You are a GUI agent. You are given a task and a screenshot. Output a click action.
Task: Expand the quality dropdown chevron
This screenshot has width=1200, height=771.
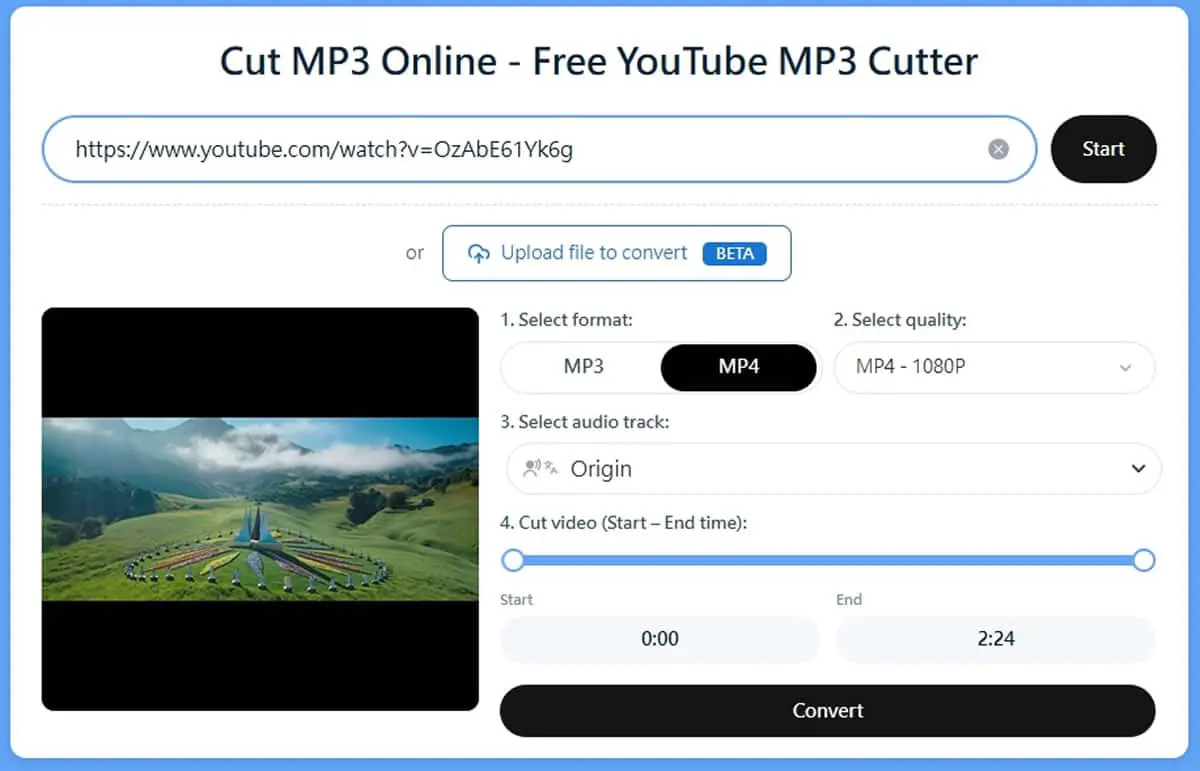pyautogui.click(x=1125, y=368)
